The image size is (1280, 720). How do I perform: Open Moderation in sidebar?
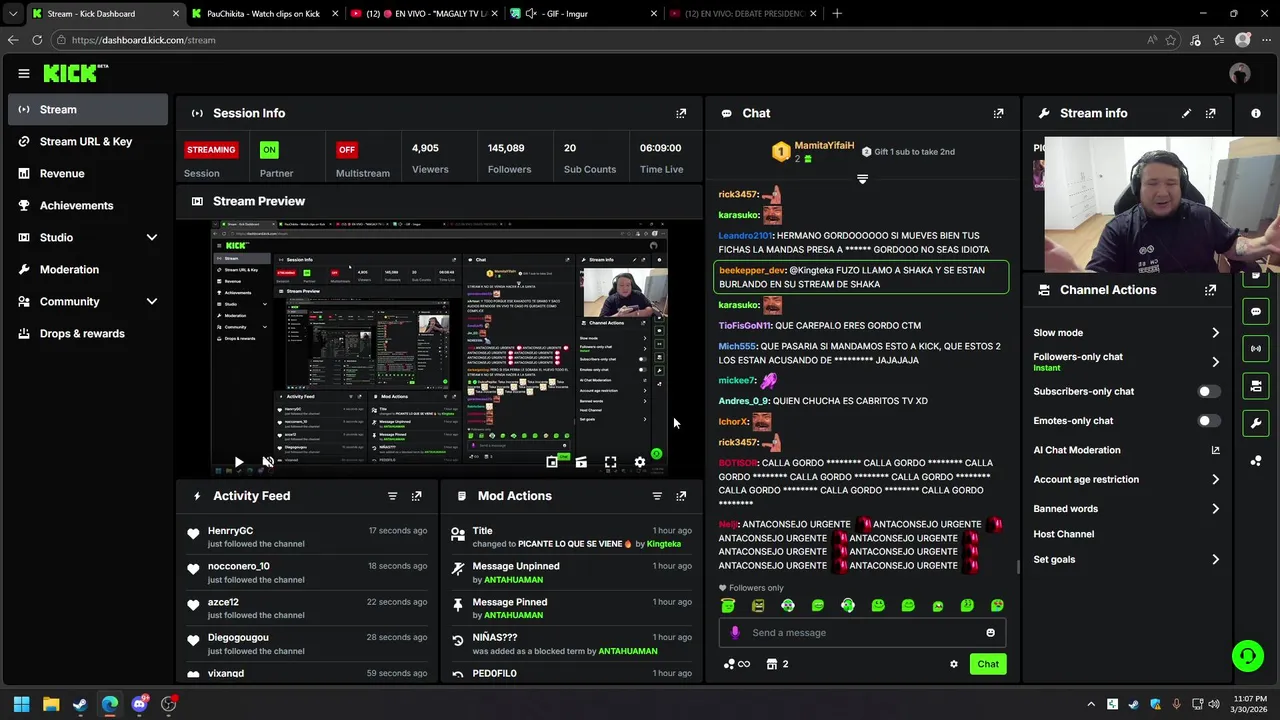(88, 269)
